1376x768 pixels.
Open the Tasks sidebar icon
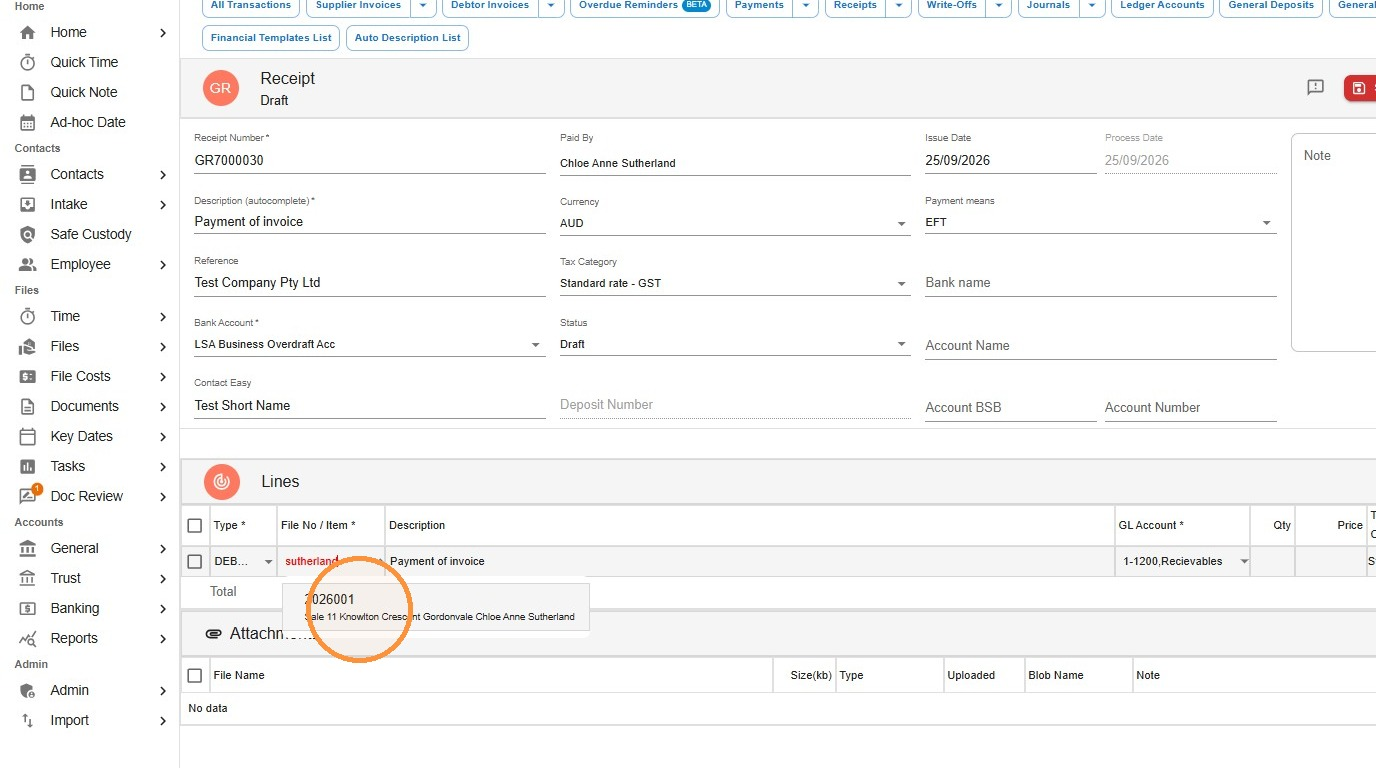[x=28, y=466]
